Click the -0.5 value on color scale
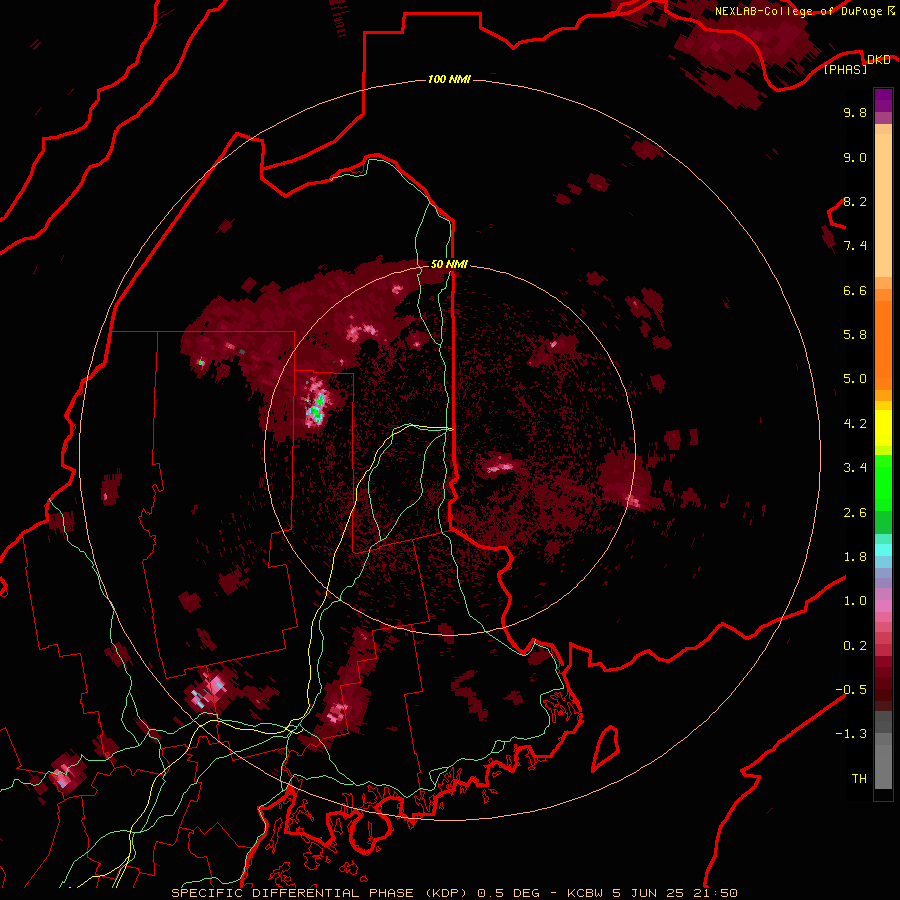 [x=851, y=689]
